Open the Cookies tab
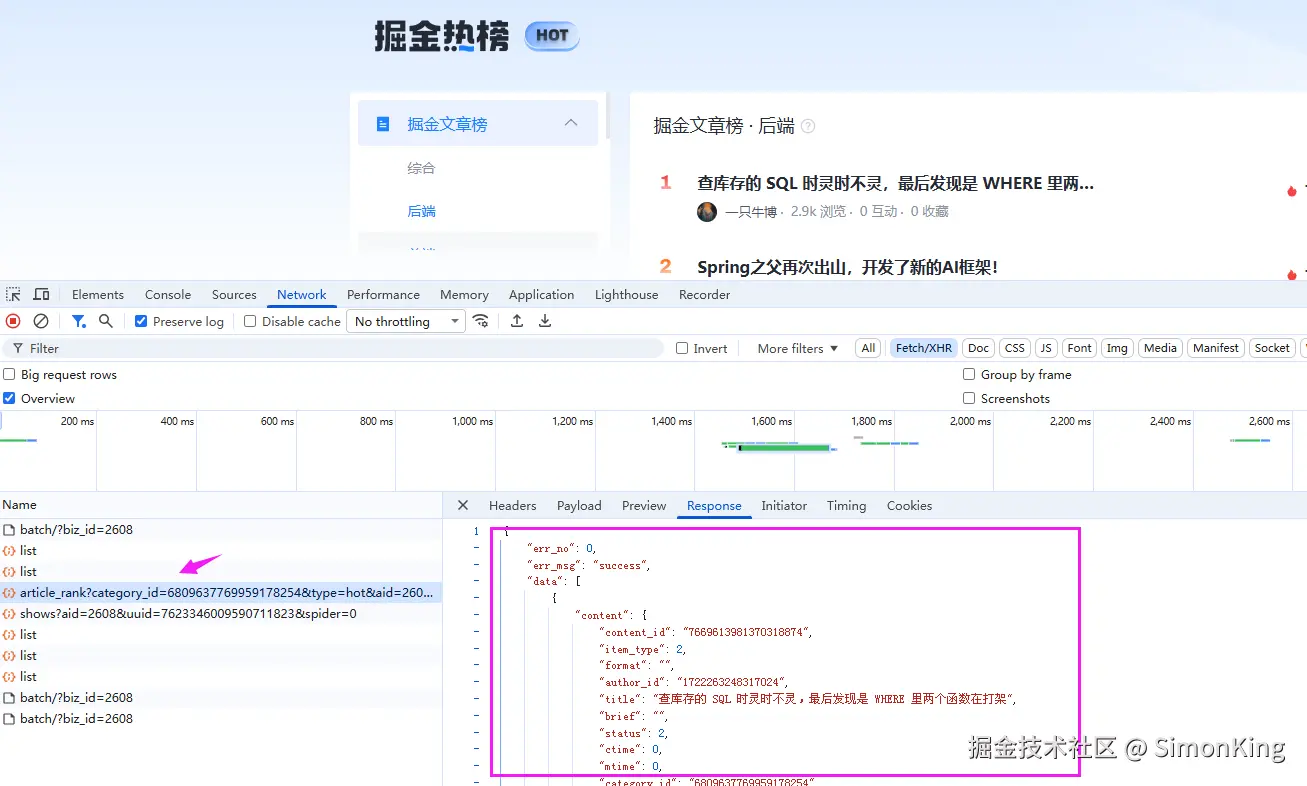The width and height of the screenshot is (1307, 786). point(909,506)
